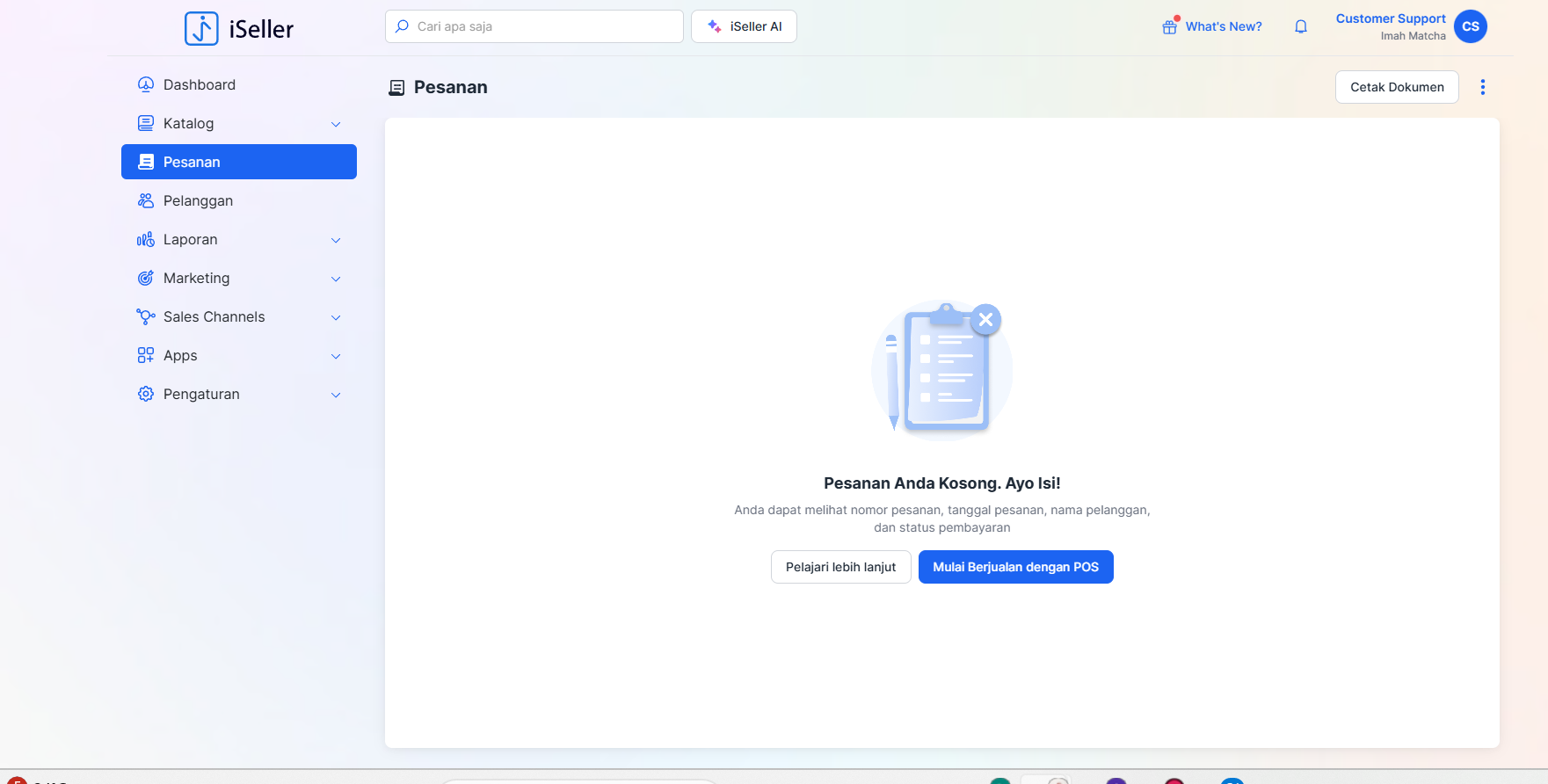Image resolution: width=1548 pixels, height=784 pixels.
Task: Click the CS profile avatar
Action: pos(1471,26)
